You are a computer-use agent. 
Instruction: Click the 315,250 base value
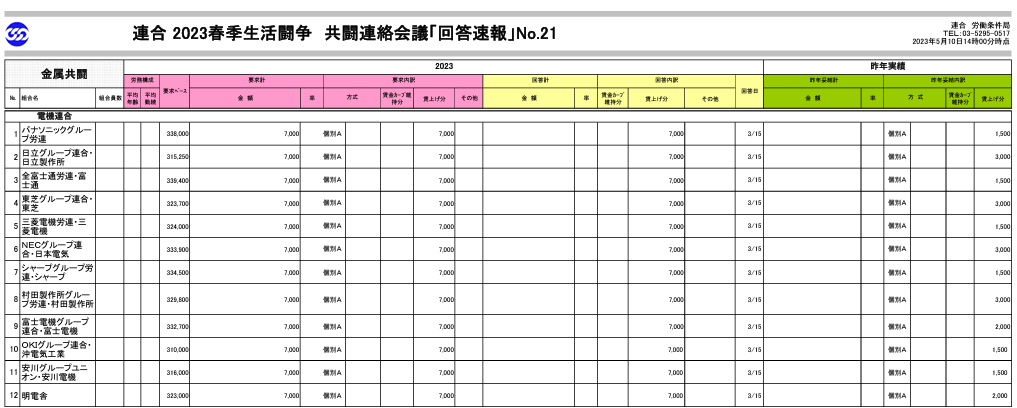[178, 156]
